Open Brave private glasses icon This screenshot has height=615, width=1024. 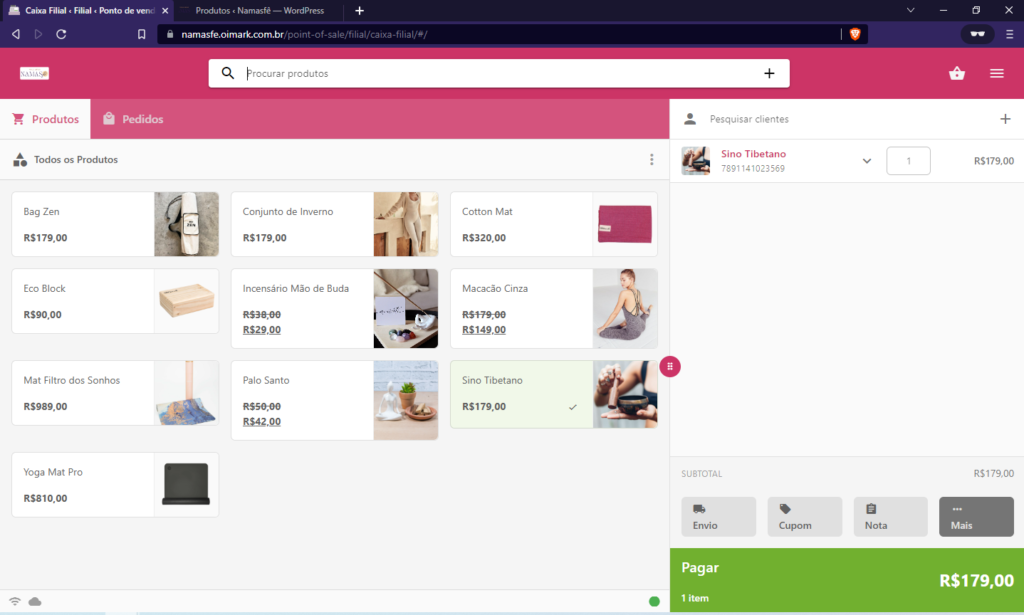977,34
